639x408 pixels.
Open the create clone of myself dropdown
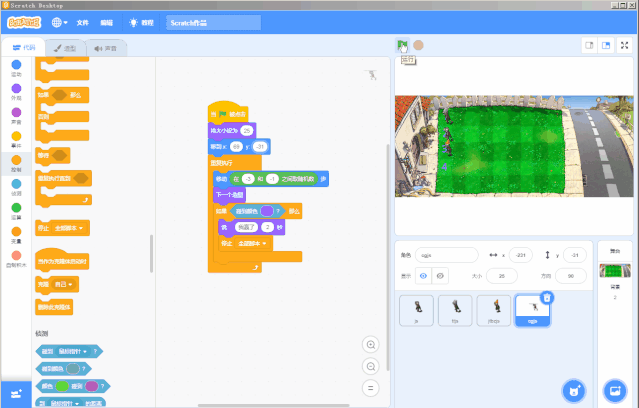(x=64, y=284)
